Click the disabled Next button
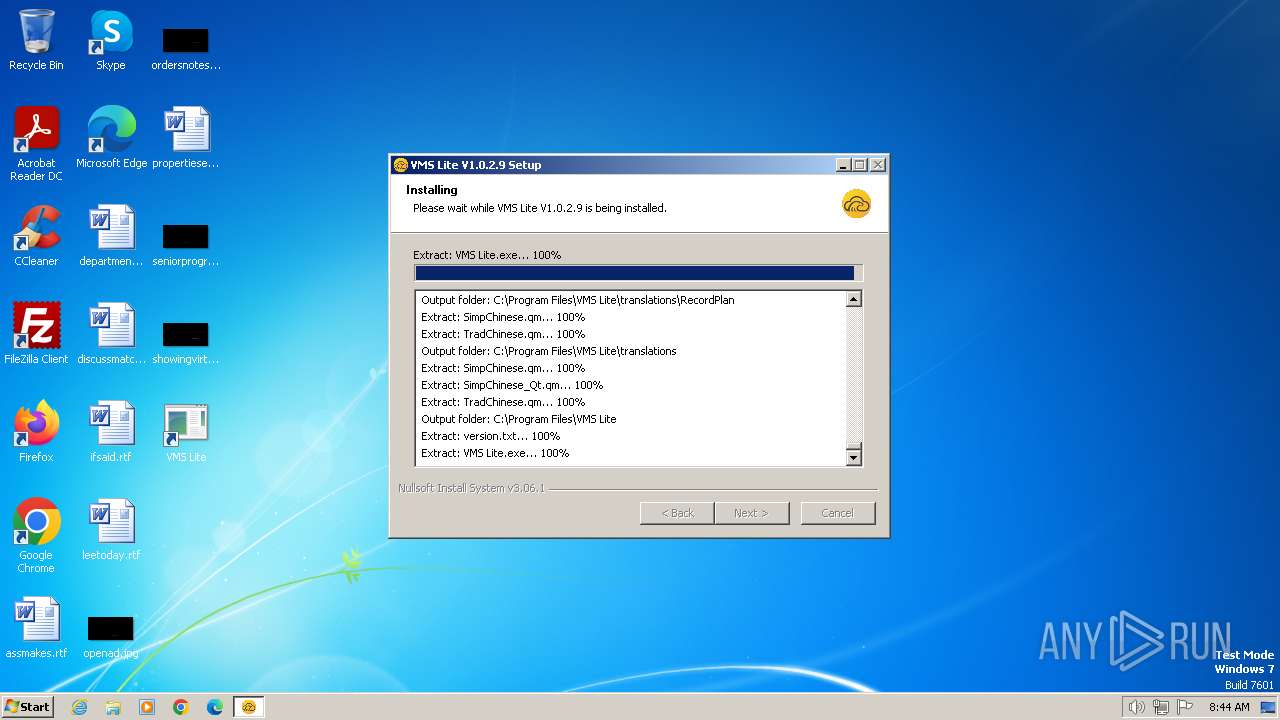1280x720 pixels. pyautogui.click(x=752, y=513)
